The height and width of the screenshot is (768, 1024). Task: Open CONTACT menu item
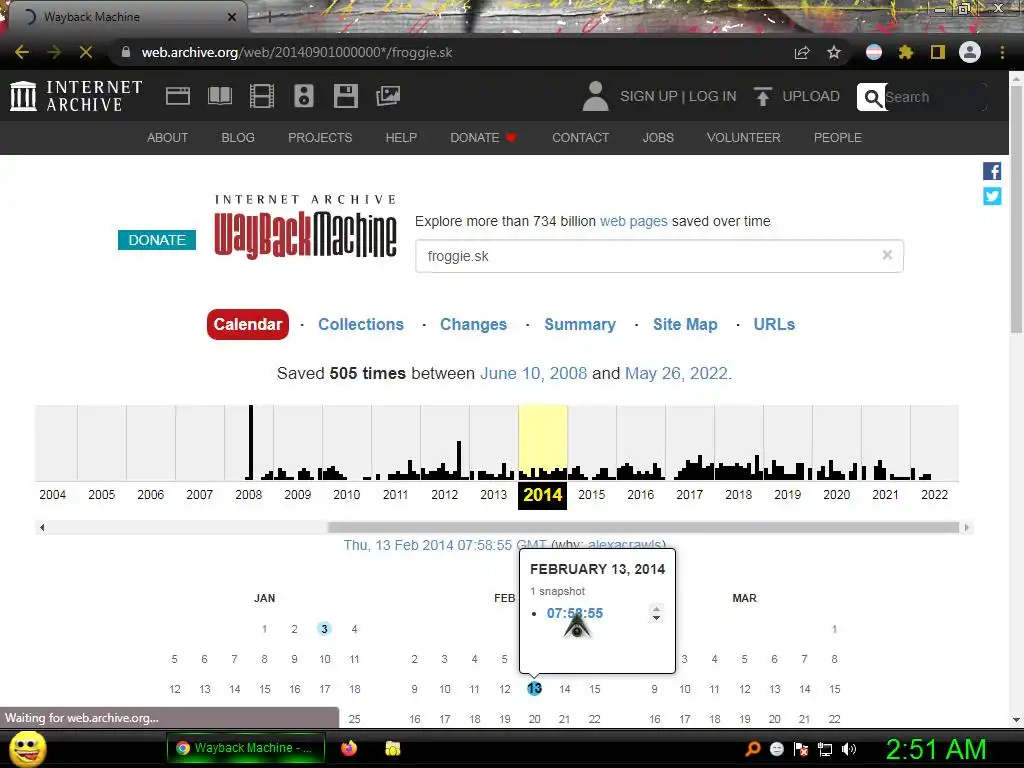[581, 138]
